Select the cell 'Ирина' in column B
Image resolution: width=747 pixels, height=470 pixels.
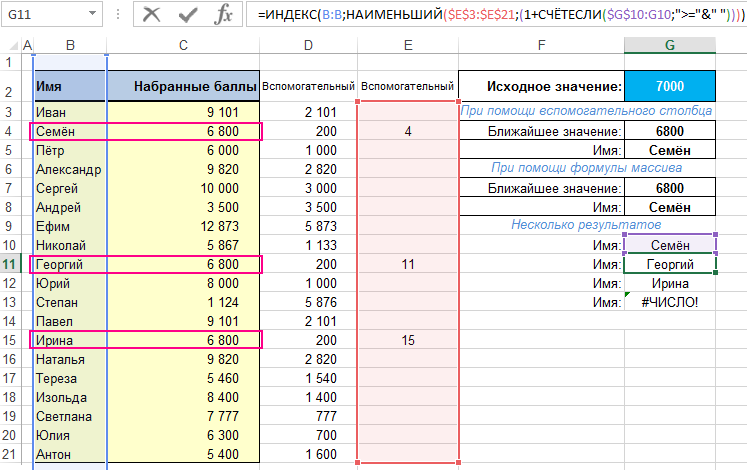point(70,340)
